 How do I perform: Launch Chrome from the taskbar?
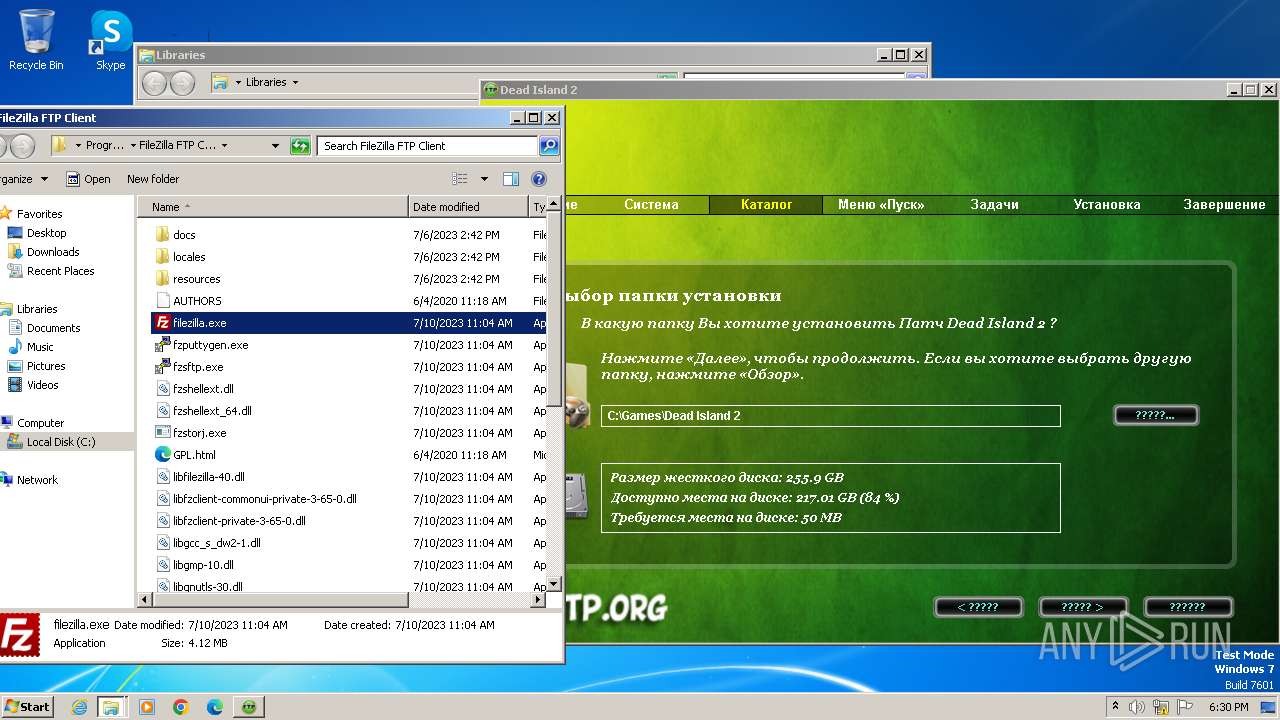click(181, 707)
